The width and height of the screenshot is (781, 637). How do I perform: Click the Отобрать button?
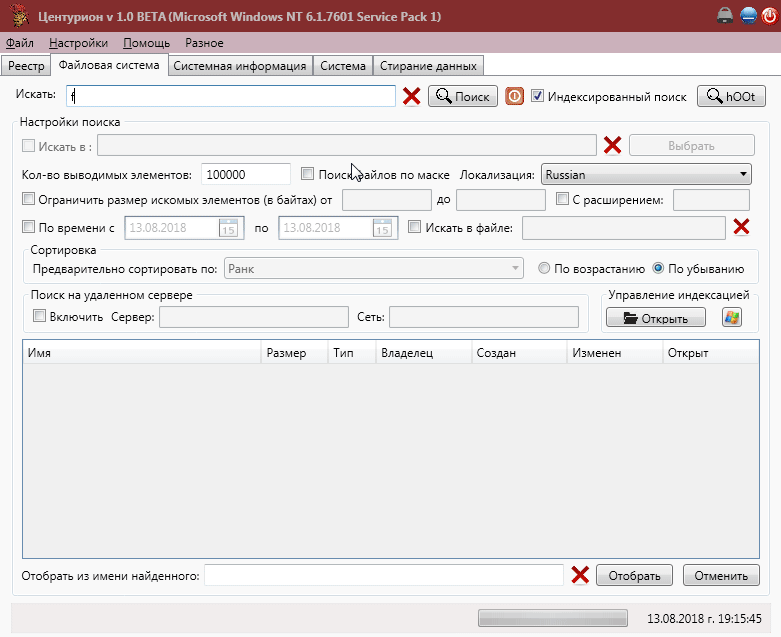coord(634,575)
